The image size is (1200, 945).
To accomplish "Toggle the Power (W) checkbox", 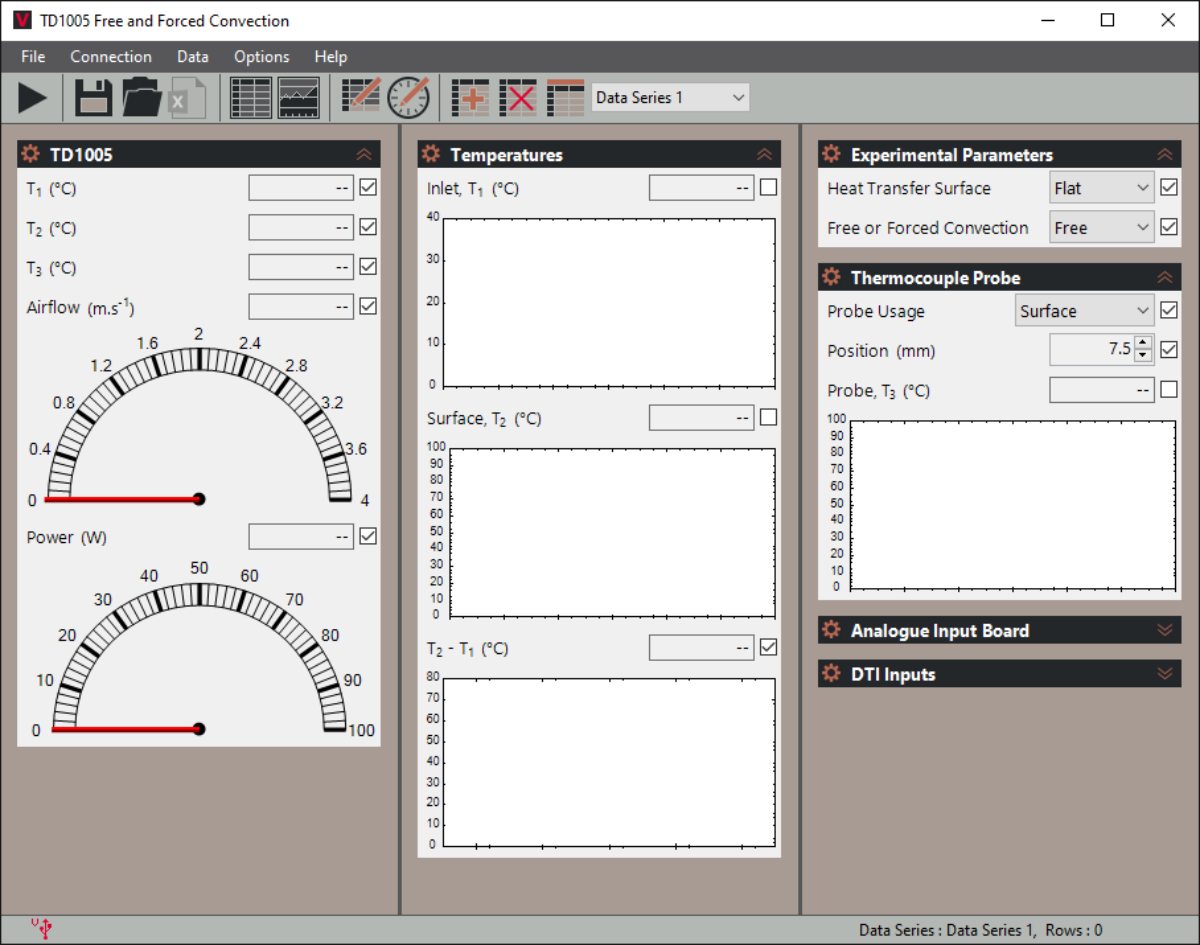I will point(368,536).
